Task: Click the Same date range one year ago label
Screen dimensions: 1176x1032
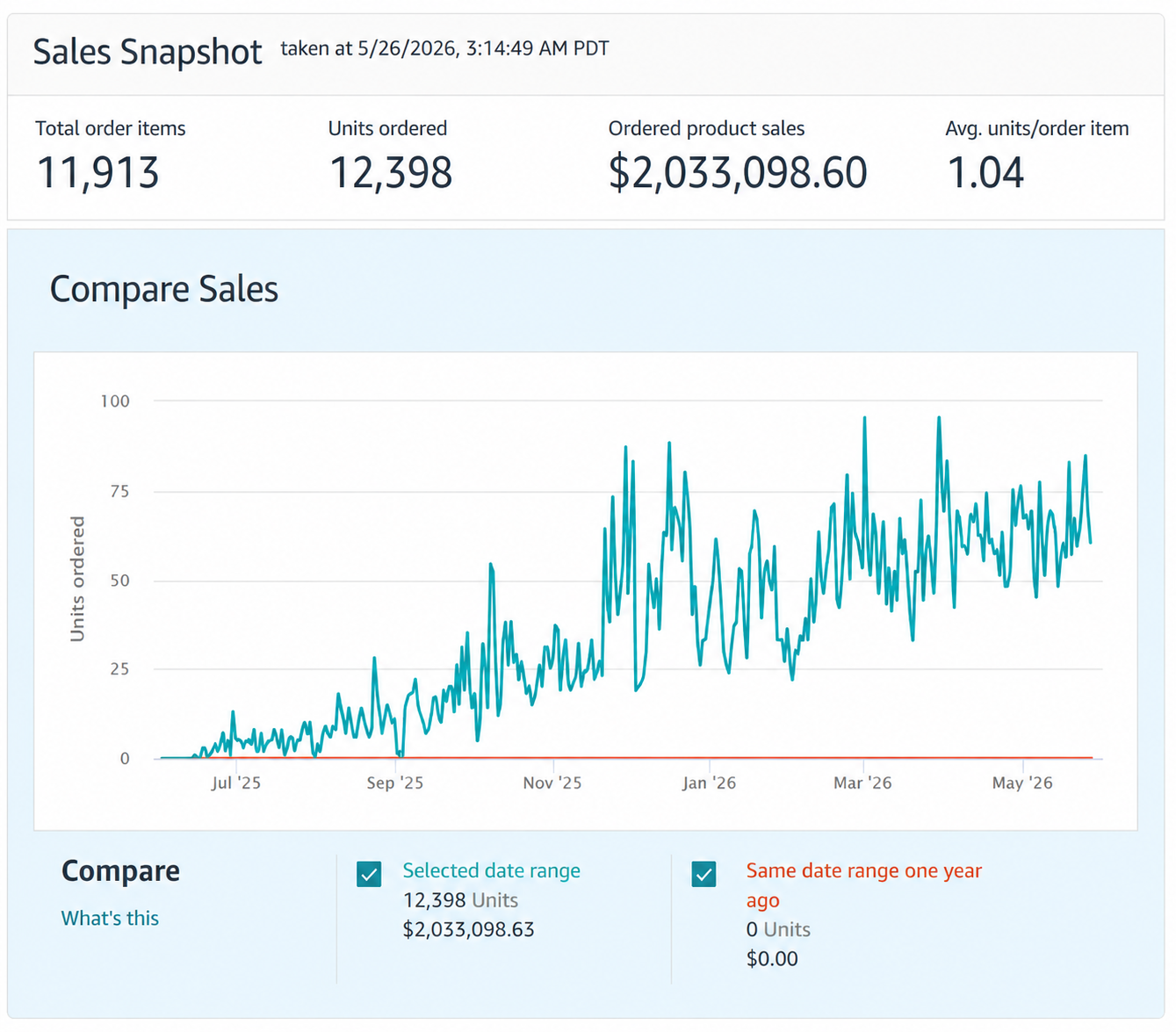Action: 863,885
